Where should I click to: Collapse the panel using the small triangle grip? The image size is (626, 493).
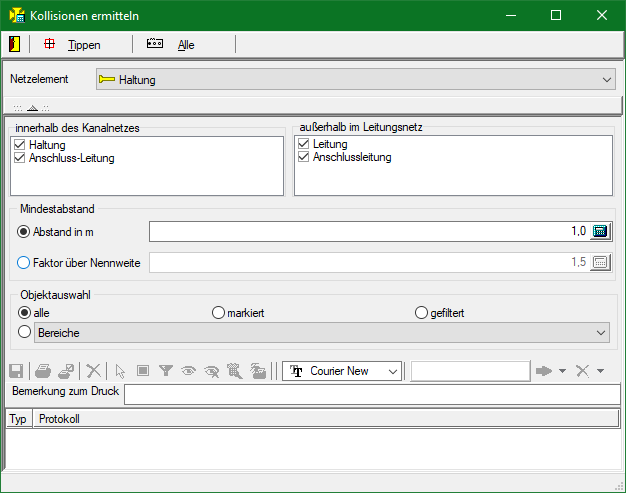pyautogui.click(x=32, y=107)
